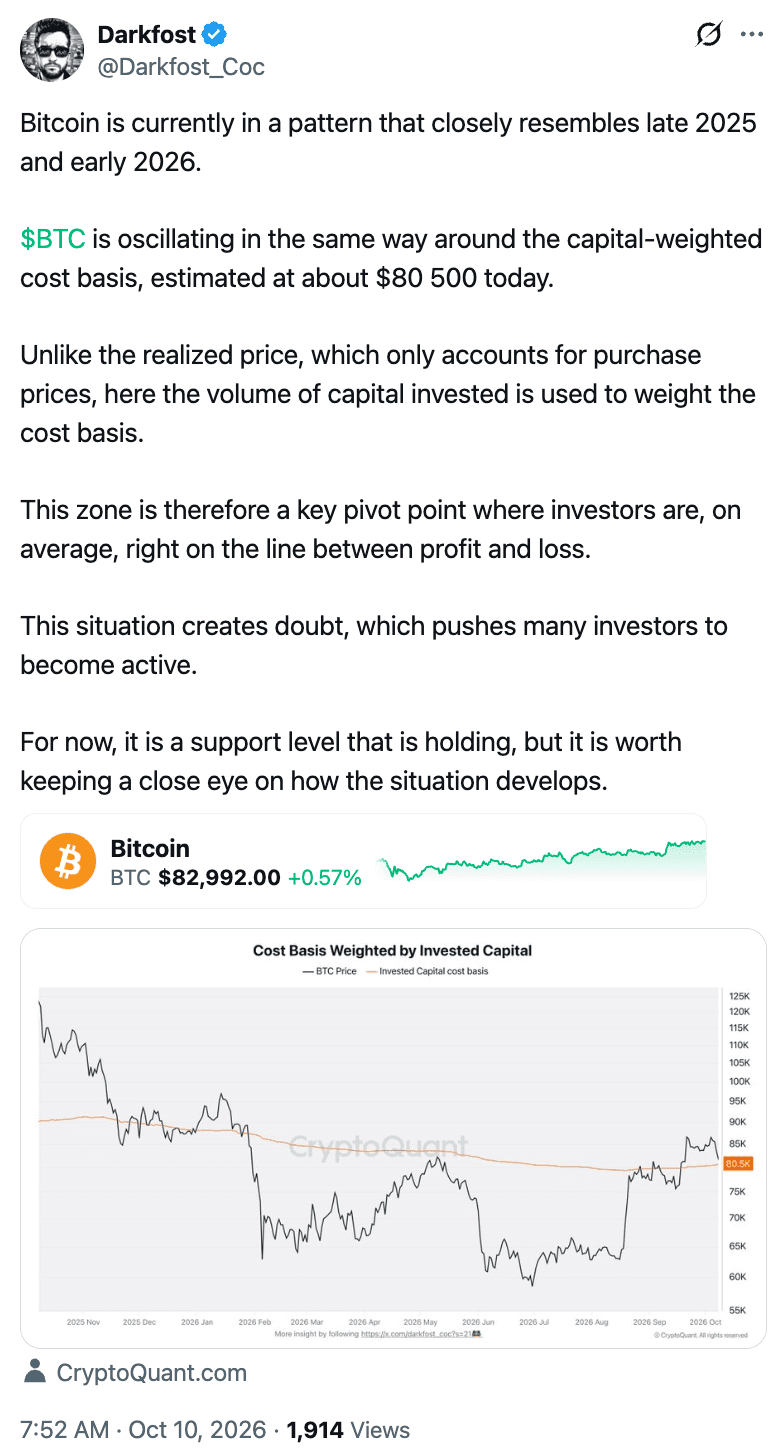The height and width of the screenshot is (1452, 776).
Task: Open the three-dot more options menu
Action: click(750, 34)
